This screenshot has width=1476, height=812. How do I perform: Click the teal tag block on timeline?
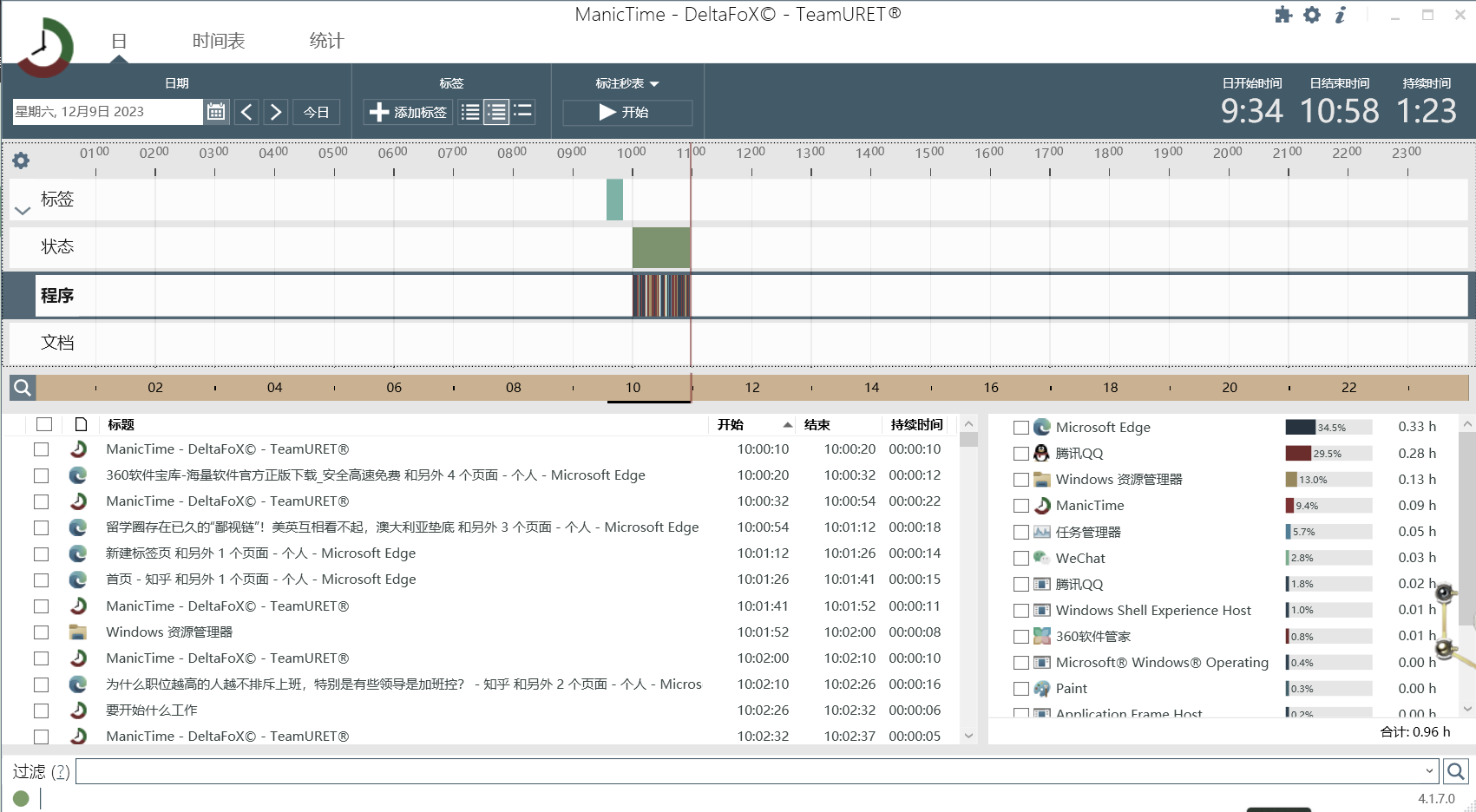coord(614,200)
